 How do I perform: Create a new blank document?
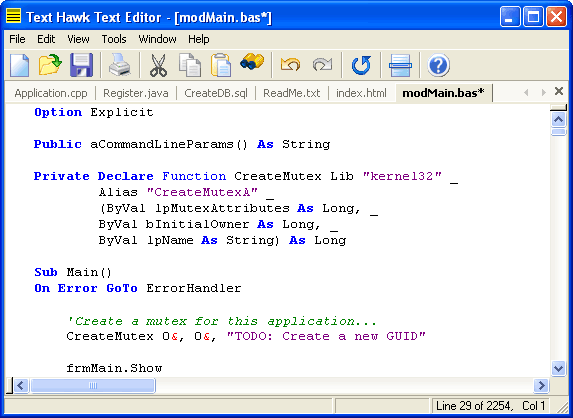[19, 65]
